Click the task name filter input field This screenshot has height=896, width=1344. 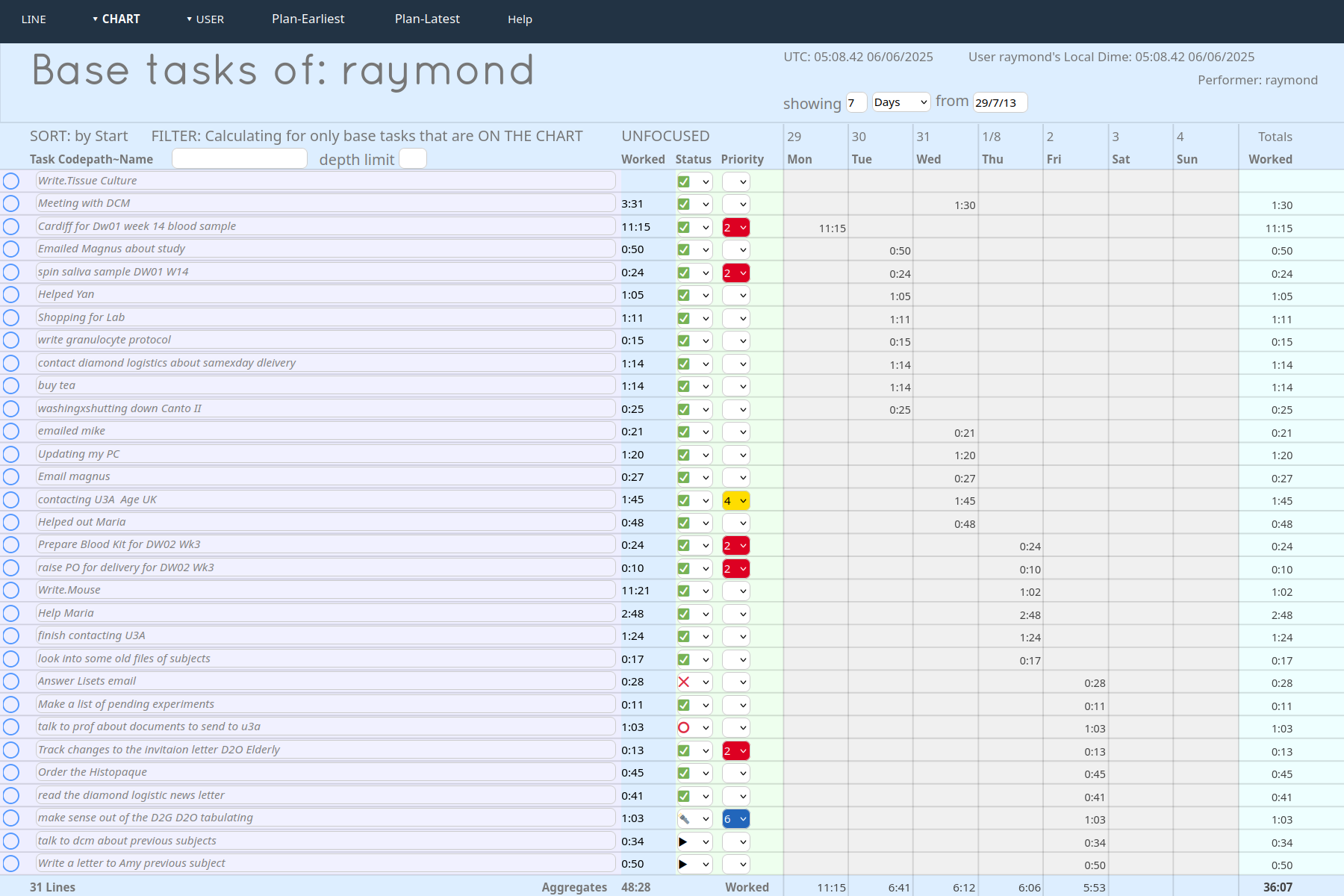click(240, 158)
